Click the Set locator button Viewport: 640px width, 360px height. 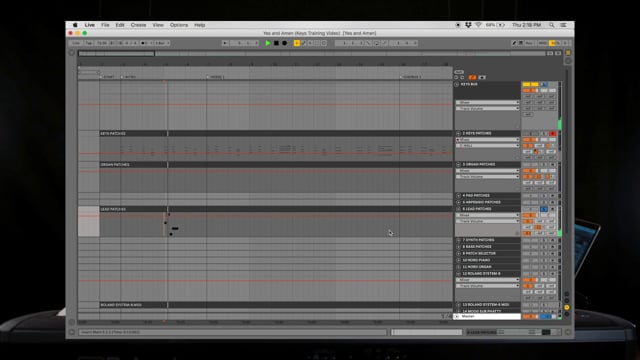click(x=459, y=72)
